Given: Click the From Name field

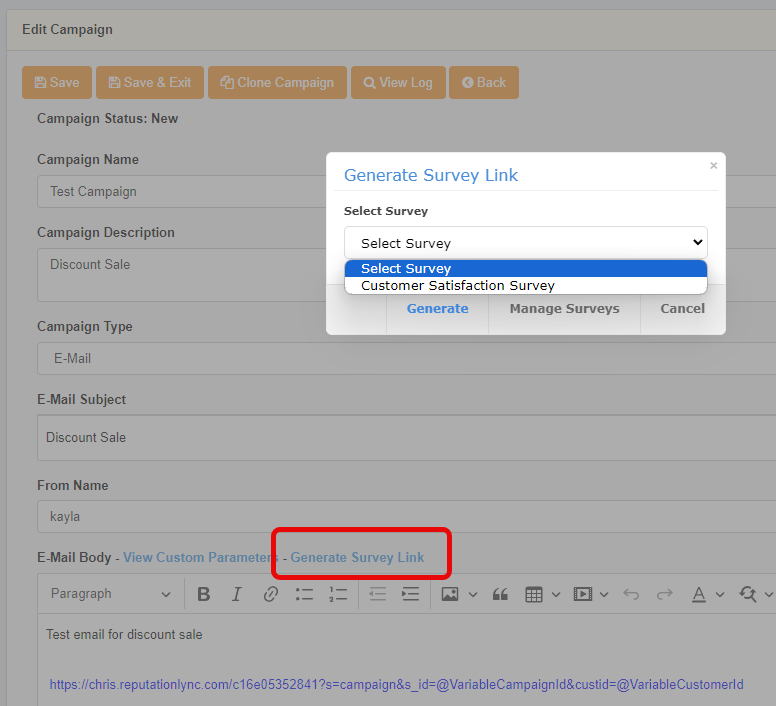Looking at the screenshot, I should click(406, 517).
